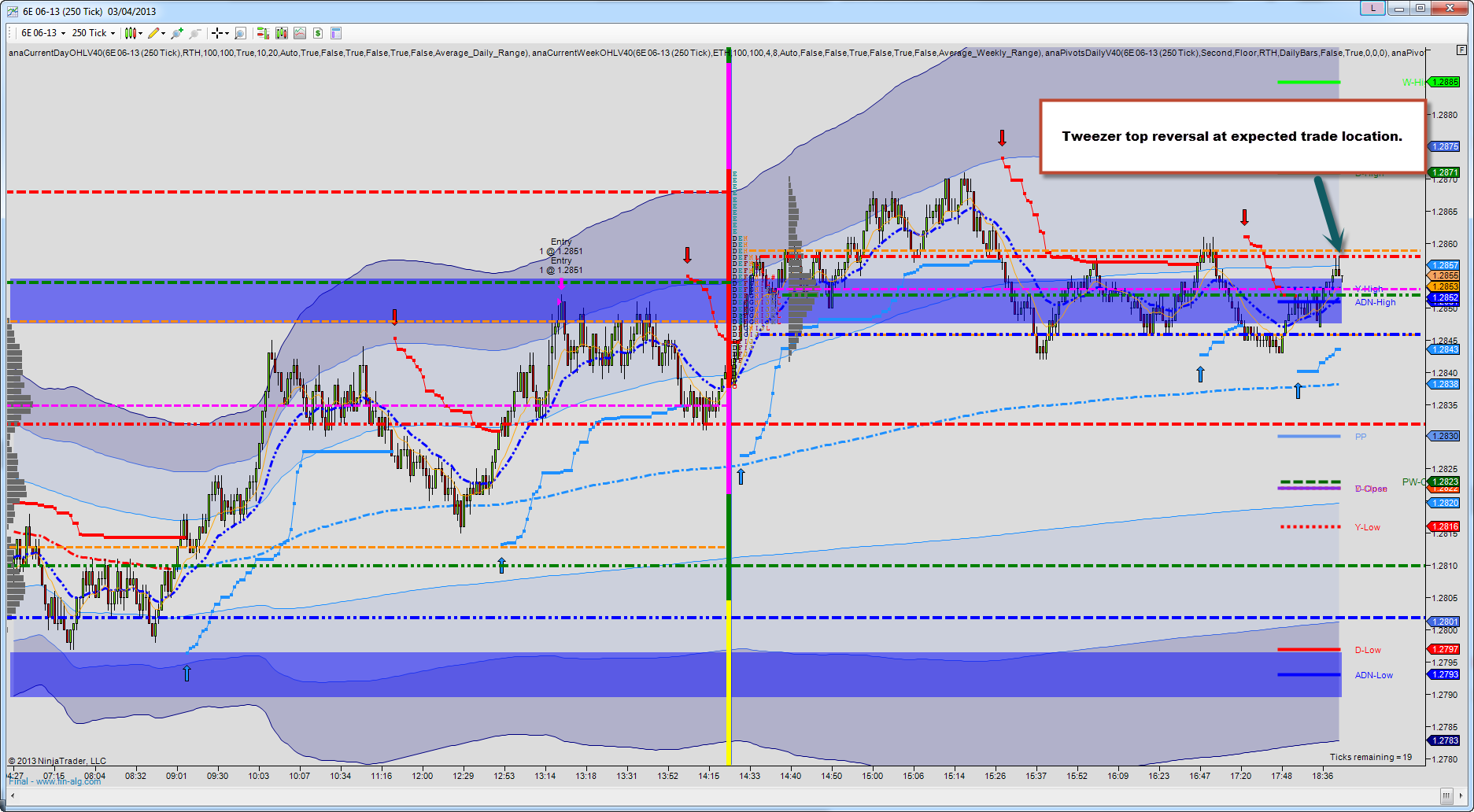Viewport: 1474px width, 812px height.
Task: Click the 1.2843 price marker
Action: coord(1445,349)
